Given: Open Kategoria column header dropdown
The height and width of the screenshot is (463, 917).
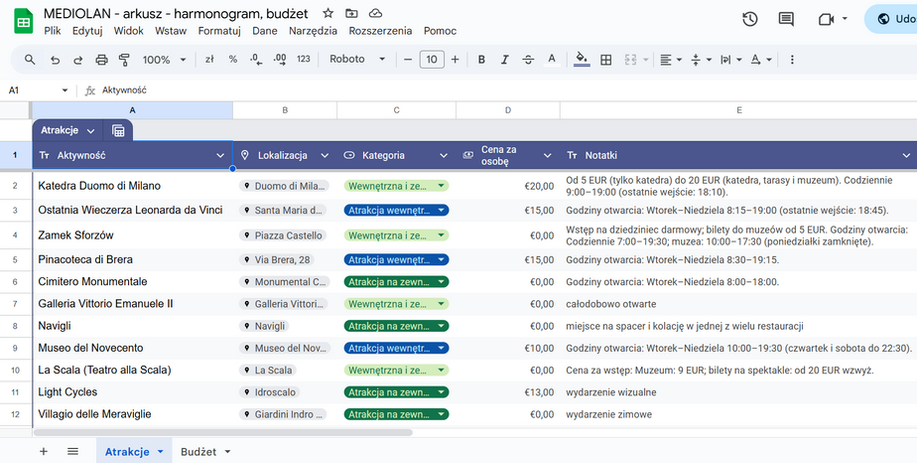Looking at the screenshot, I should (x=443, y=156).
